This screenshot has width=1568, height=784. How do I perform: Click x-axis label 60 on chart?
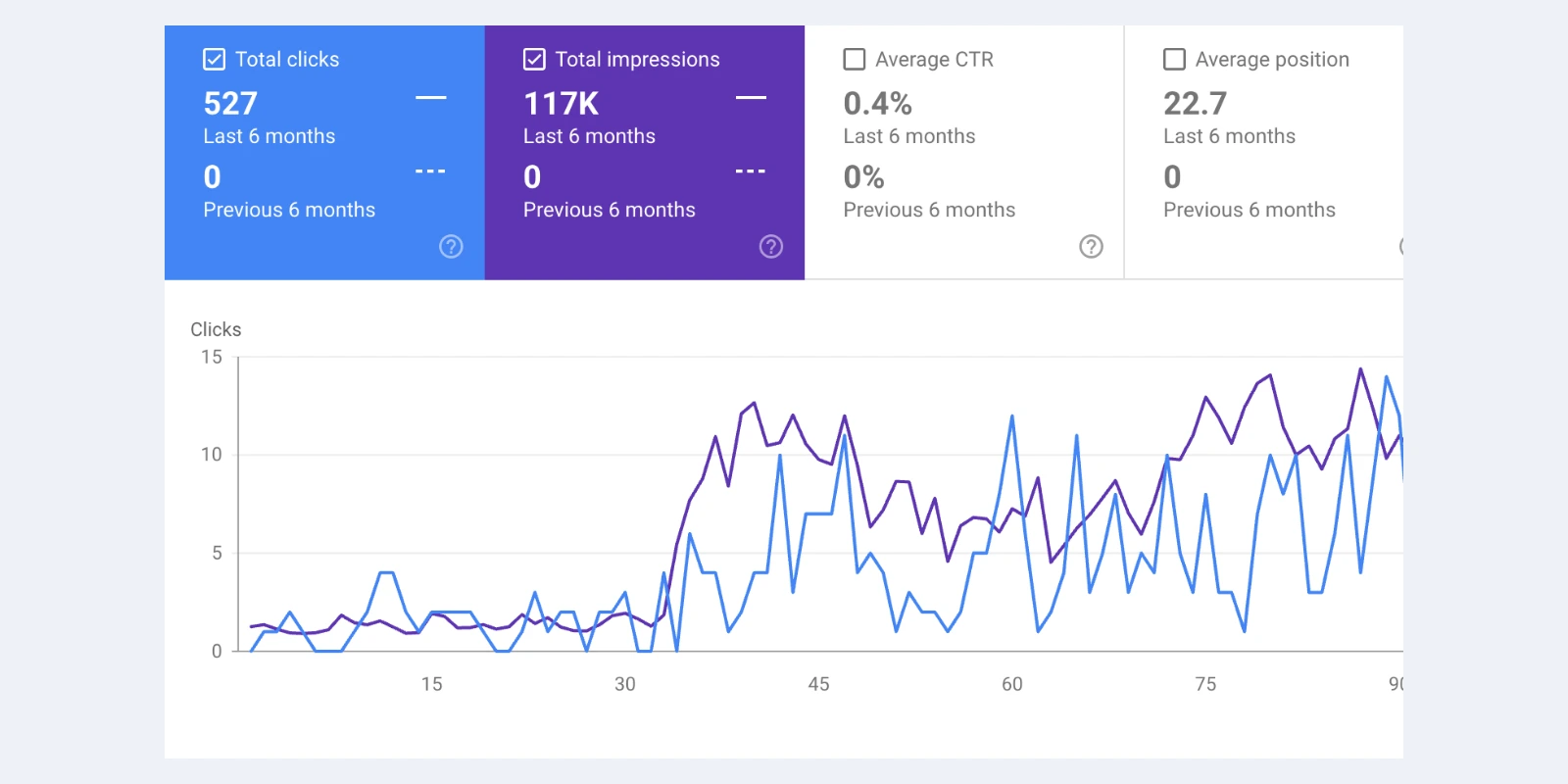click(x=1012, y=684)
